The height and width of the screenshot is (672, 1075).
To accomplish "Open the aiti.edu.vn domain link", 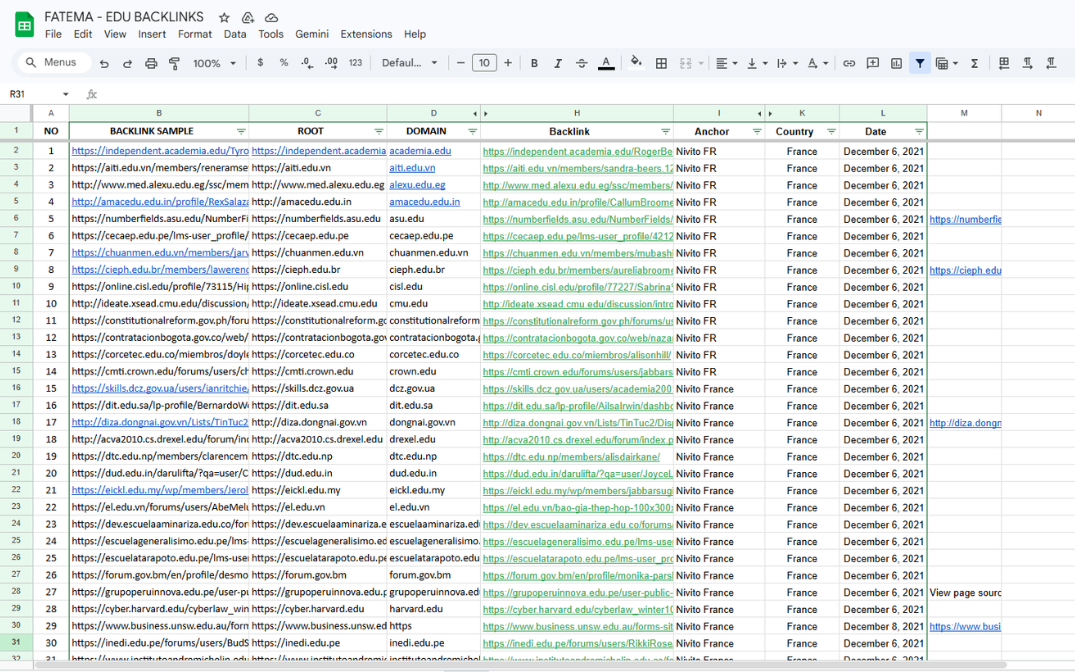I will coord(412,168).
